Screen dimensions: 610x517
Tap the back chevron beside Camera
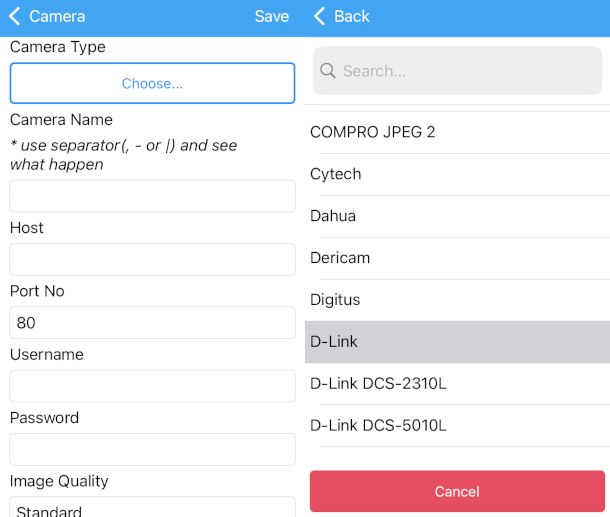tap(15, 16)
